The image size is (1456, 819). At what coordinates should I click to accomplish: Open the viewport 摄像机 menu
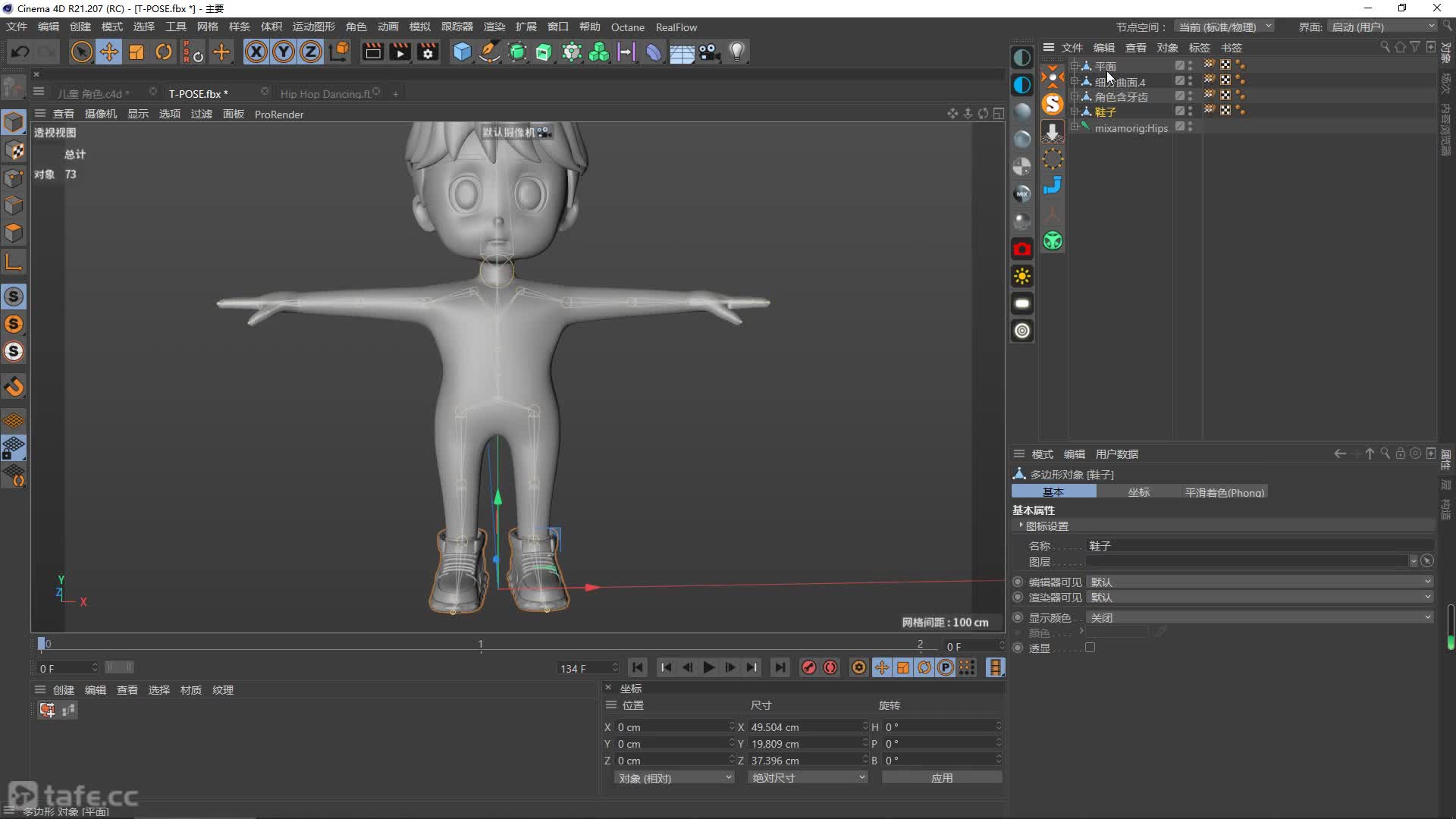point(101,114)
